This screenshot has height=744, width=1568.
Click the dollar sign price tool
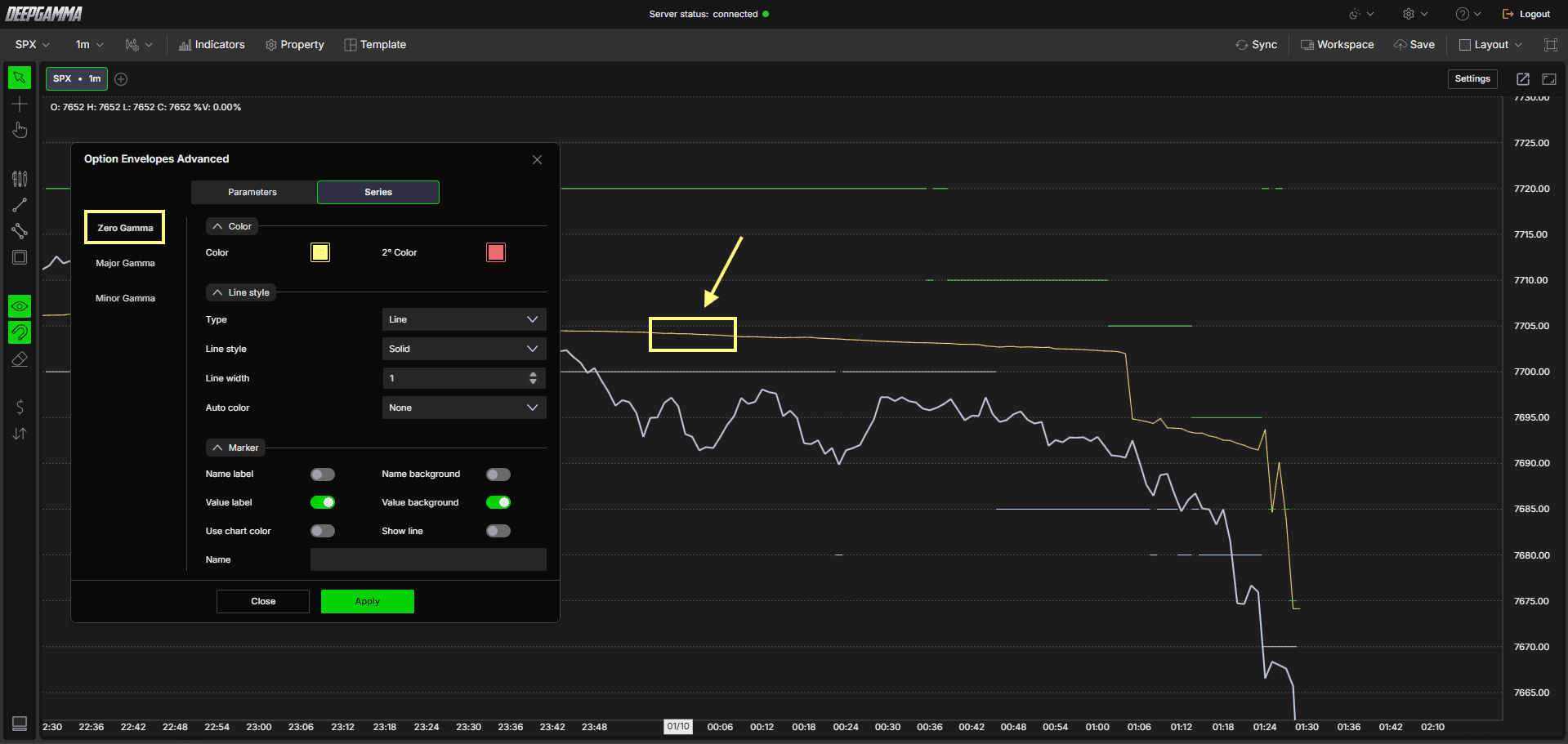click(x=20, y=407)
